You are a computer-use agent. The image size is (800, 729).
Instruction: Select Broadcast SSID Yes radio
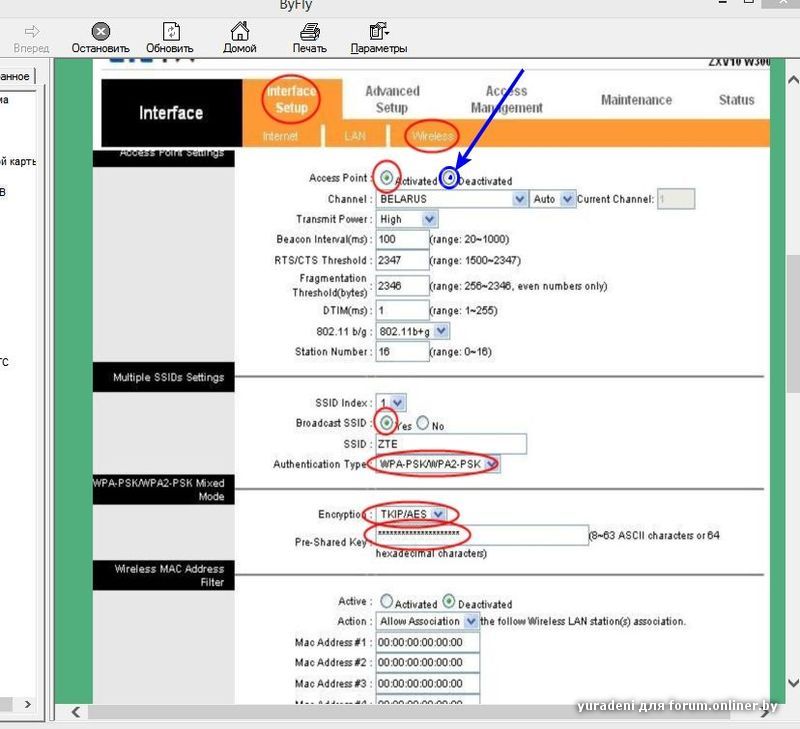[386, 422]
